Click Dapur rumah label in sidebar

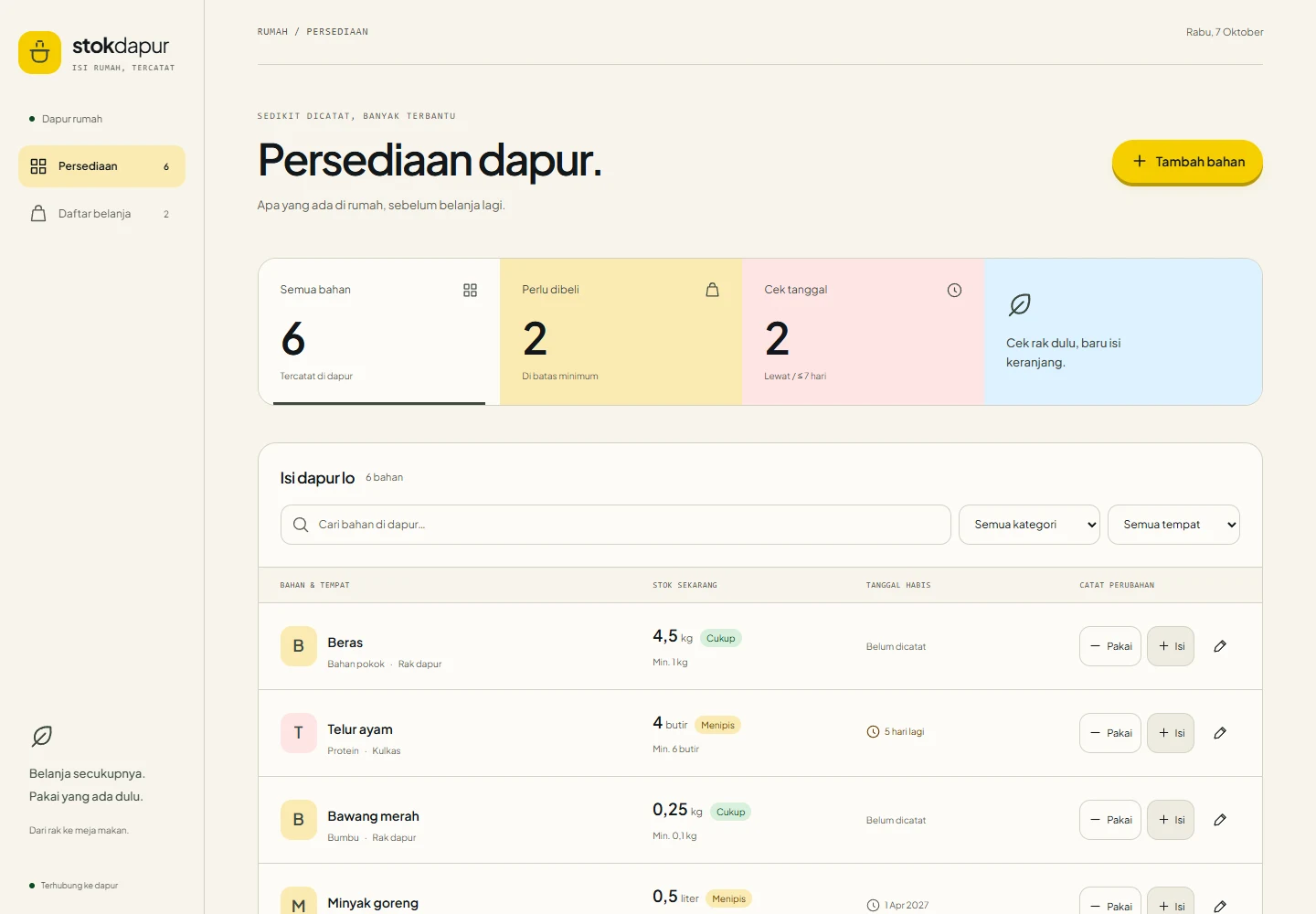point(72,119)
